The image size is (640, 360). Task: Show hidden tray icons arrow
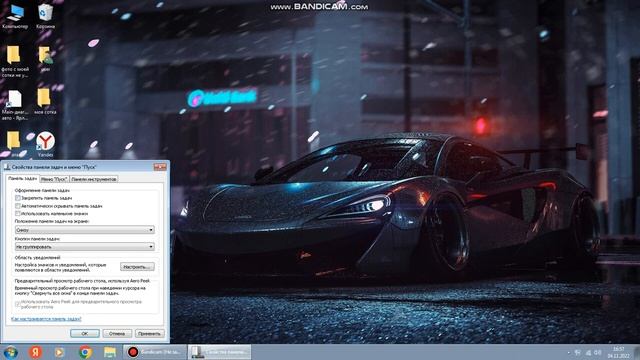pos(568,353)
